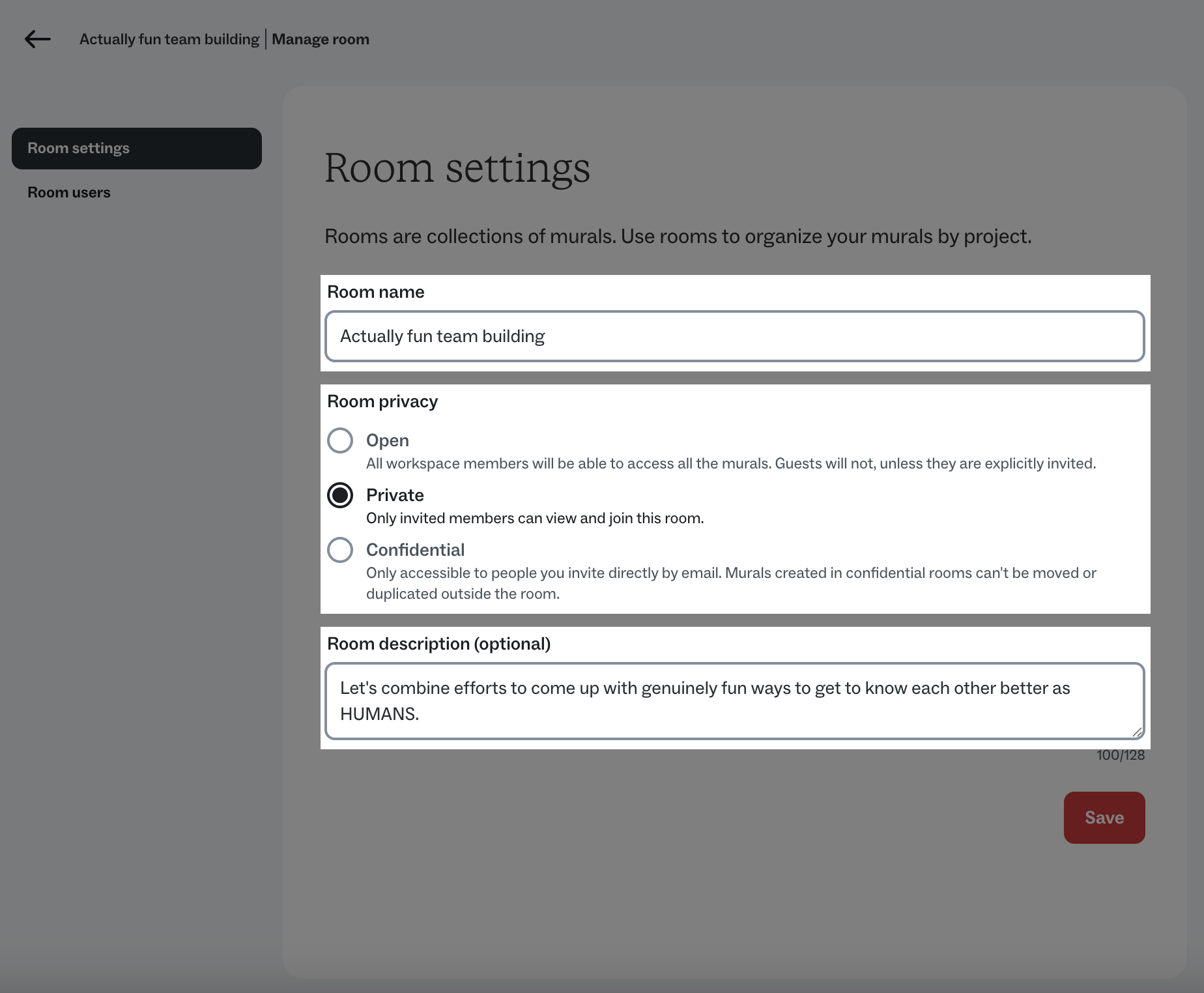
Task: Click the 'Only invited members can view' text
Action: 535,518
